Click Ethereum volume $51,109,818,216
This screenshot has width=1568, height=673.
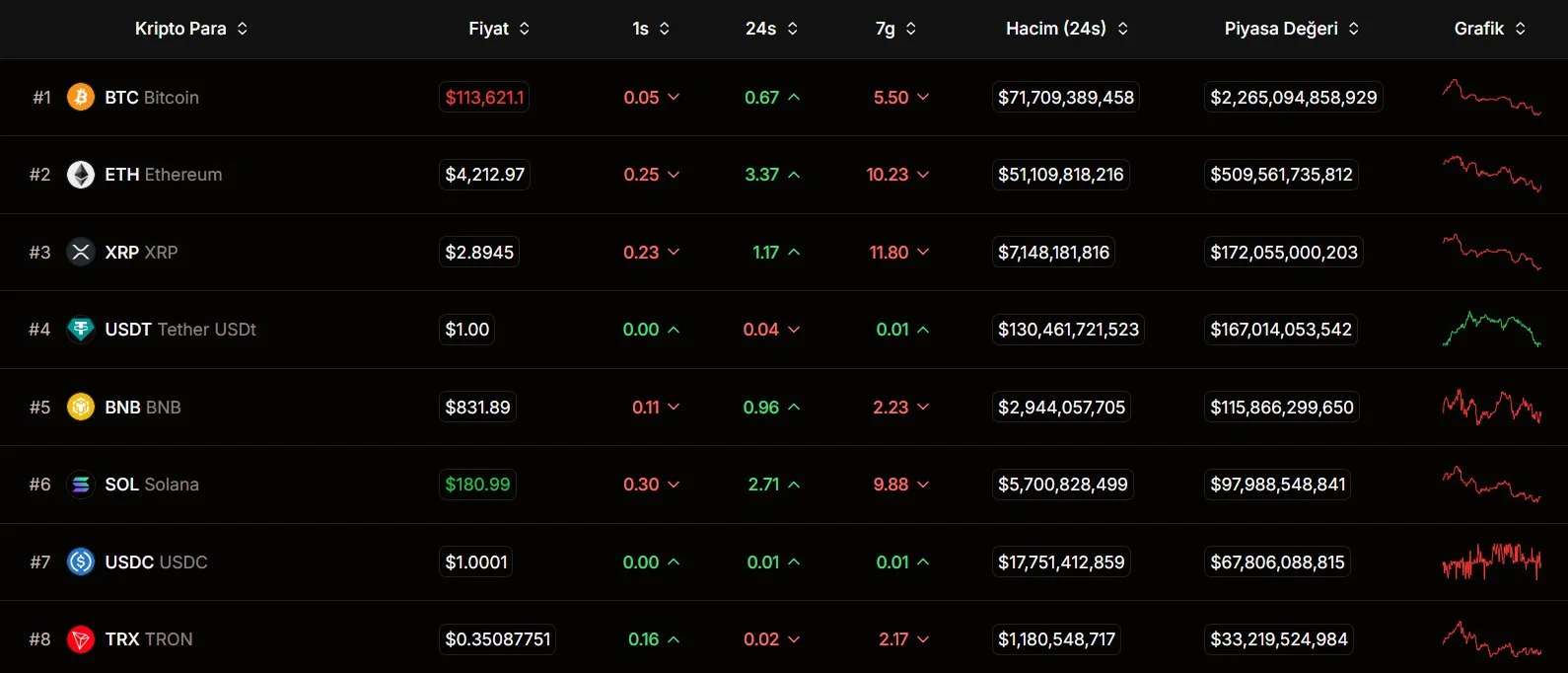(x=1061, y=175)
